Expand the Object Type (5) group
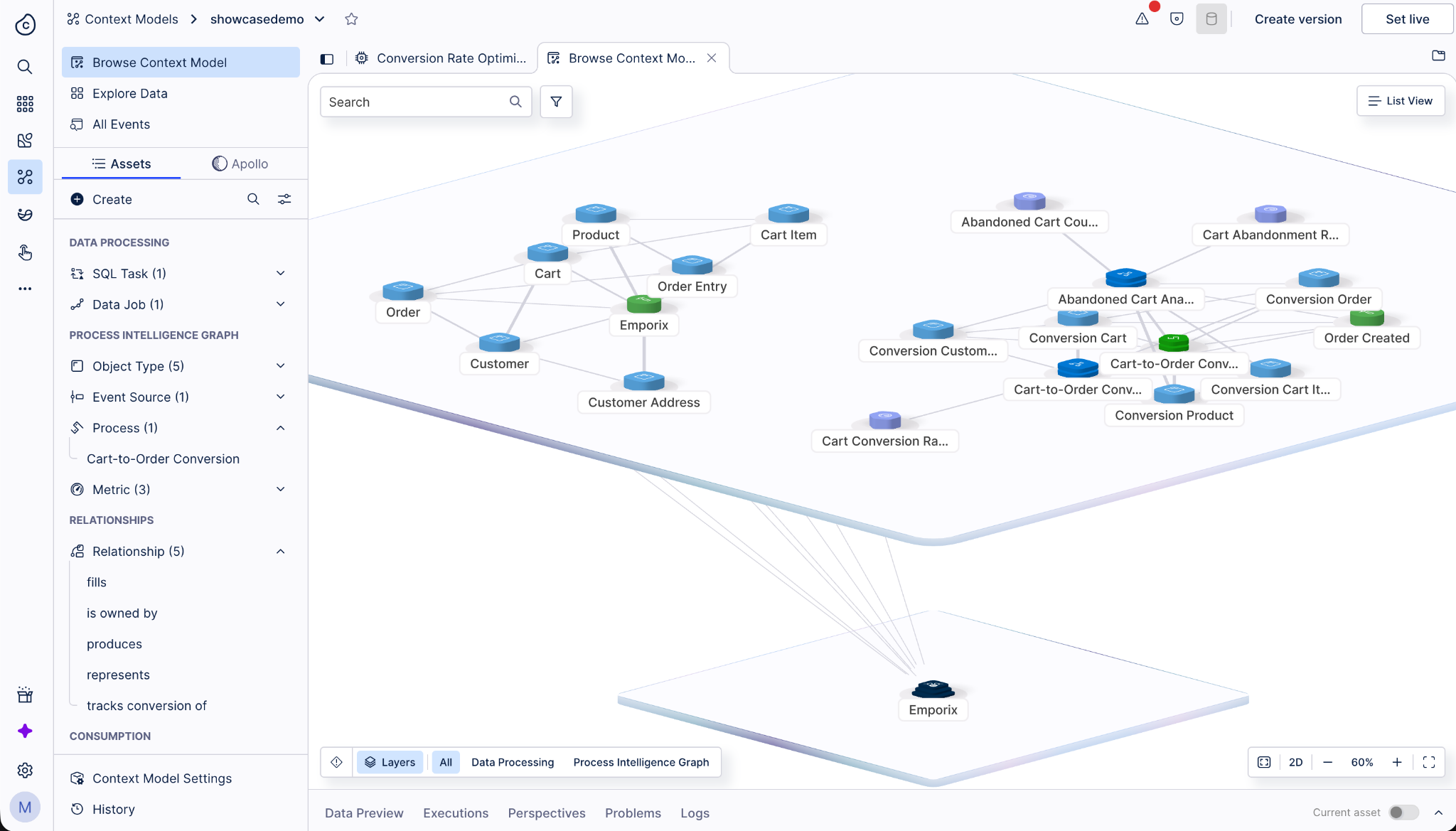 pyautogui.click(x=280, y=365)
